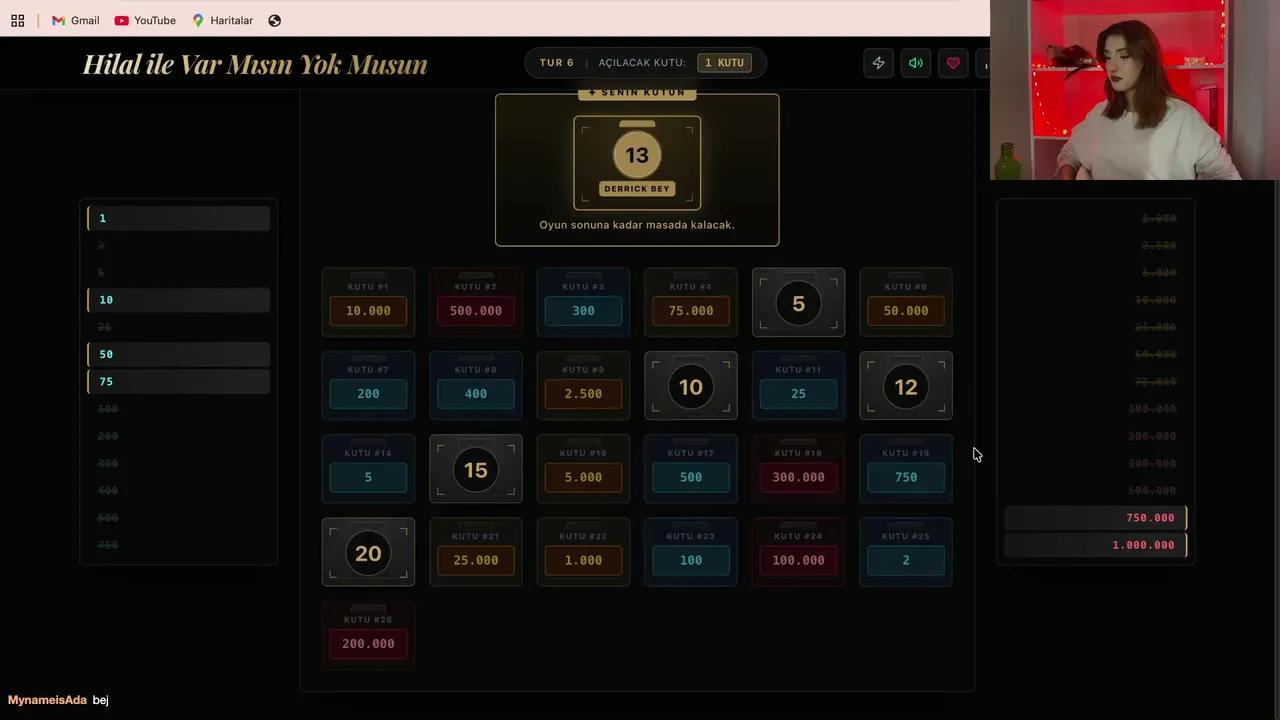
Task: Open the YouTube bookmark
Action: click(145, 20)
